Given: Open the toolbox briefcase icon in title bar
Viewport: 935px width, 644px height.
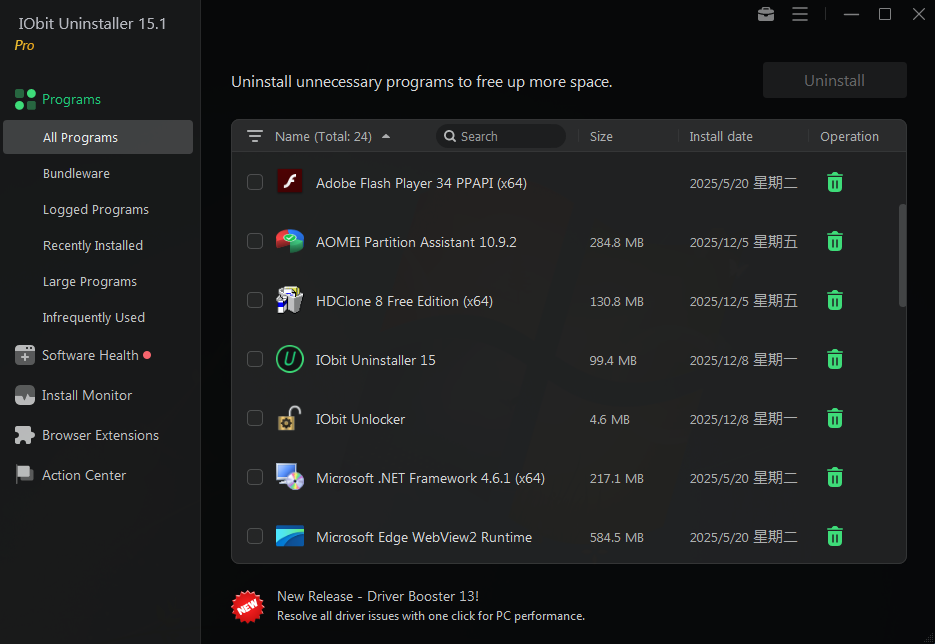Looking at the screenshot, I should point(765,15).
